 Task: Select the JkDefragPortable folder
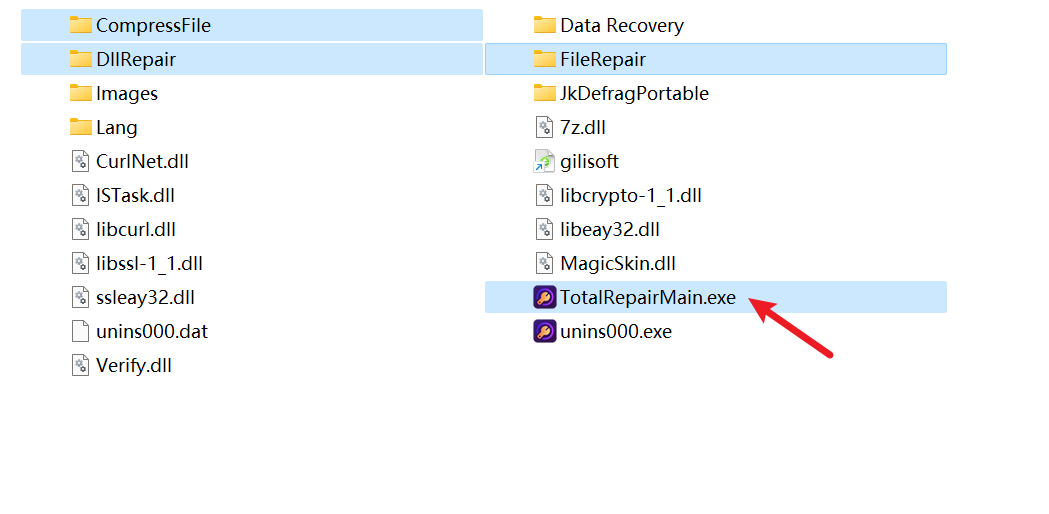pyautogui.click(x=716, y=93)
